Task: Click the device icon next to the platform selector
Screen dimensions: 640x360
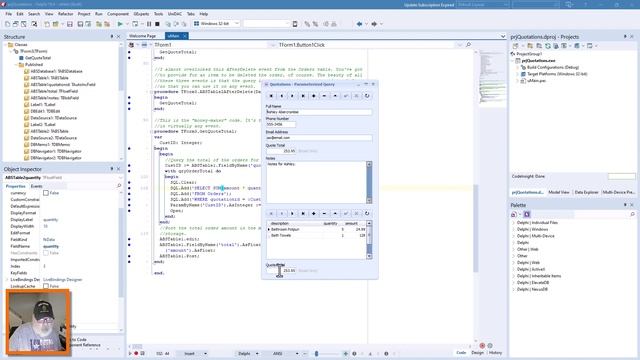Action: click(x=295, y=24)
